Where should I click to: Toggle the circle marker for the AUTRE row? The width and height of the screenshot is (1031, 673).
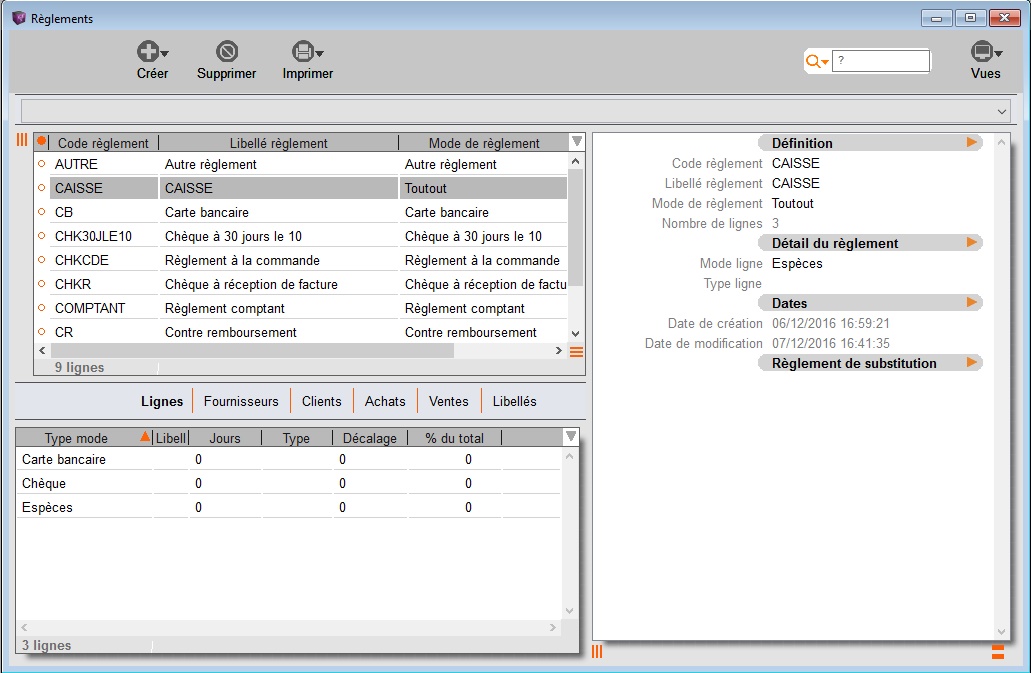42,164
